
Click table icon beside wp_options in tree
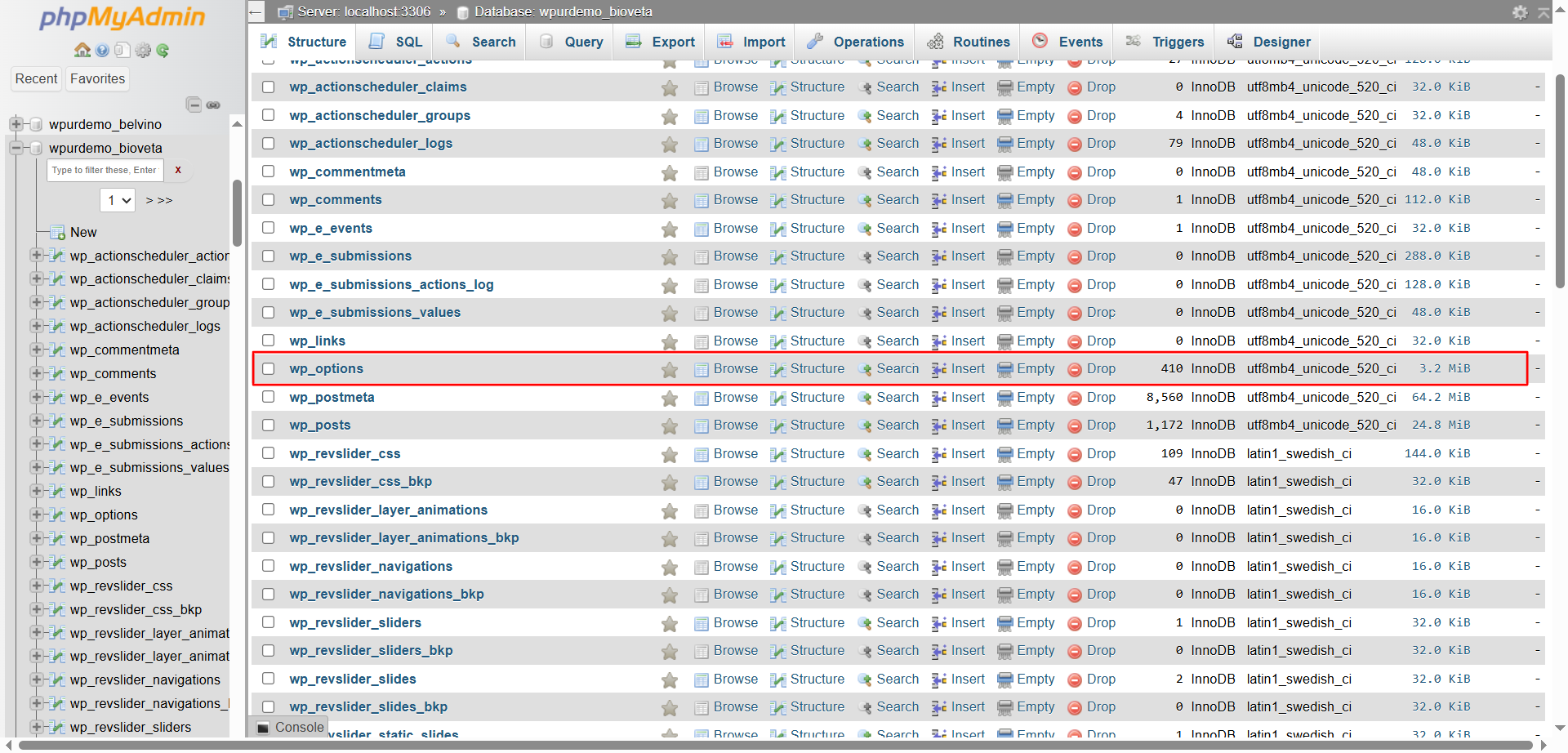pyautogui.click(x=56, y=515)
